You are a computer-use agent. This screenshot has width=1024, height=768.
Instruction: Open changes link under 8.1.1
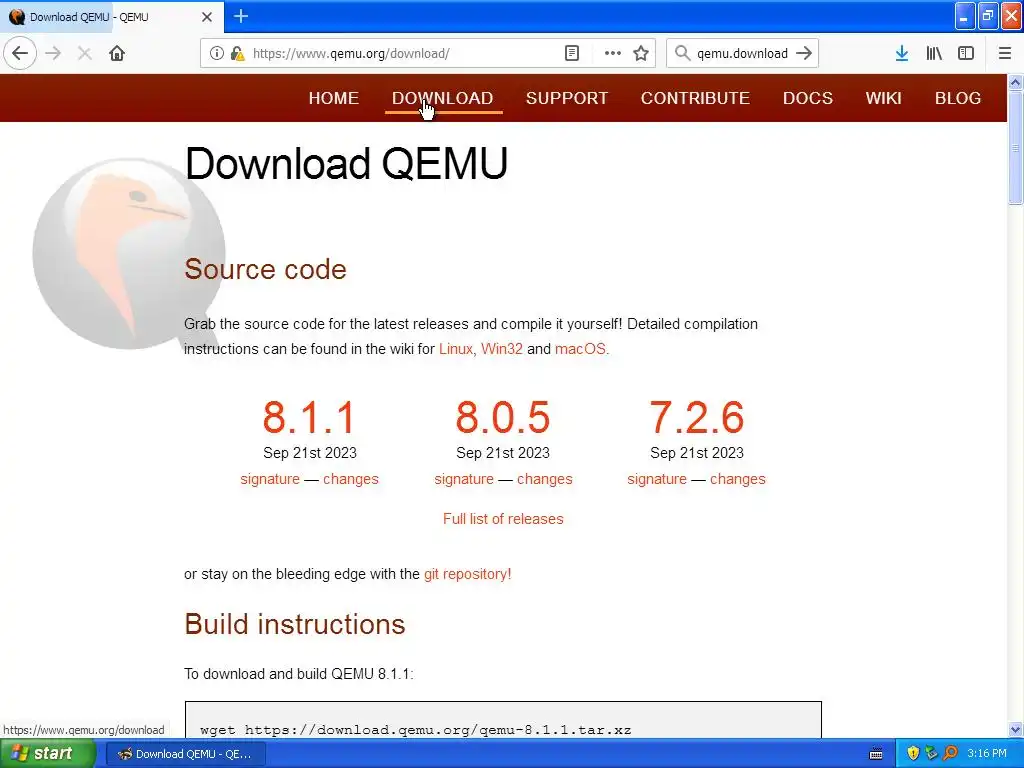pos(351,479)
